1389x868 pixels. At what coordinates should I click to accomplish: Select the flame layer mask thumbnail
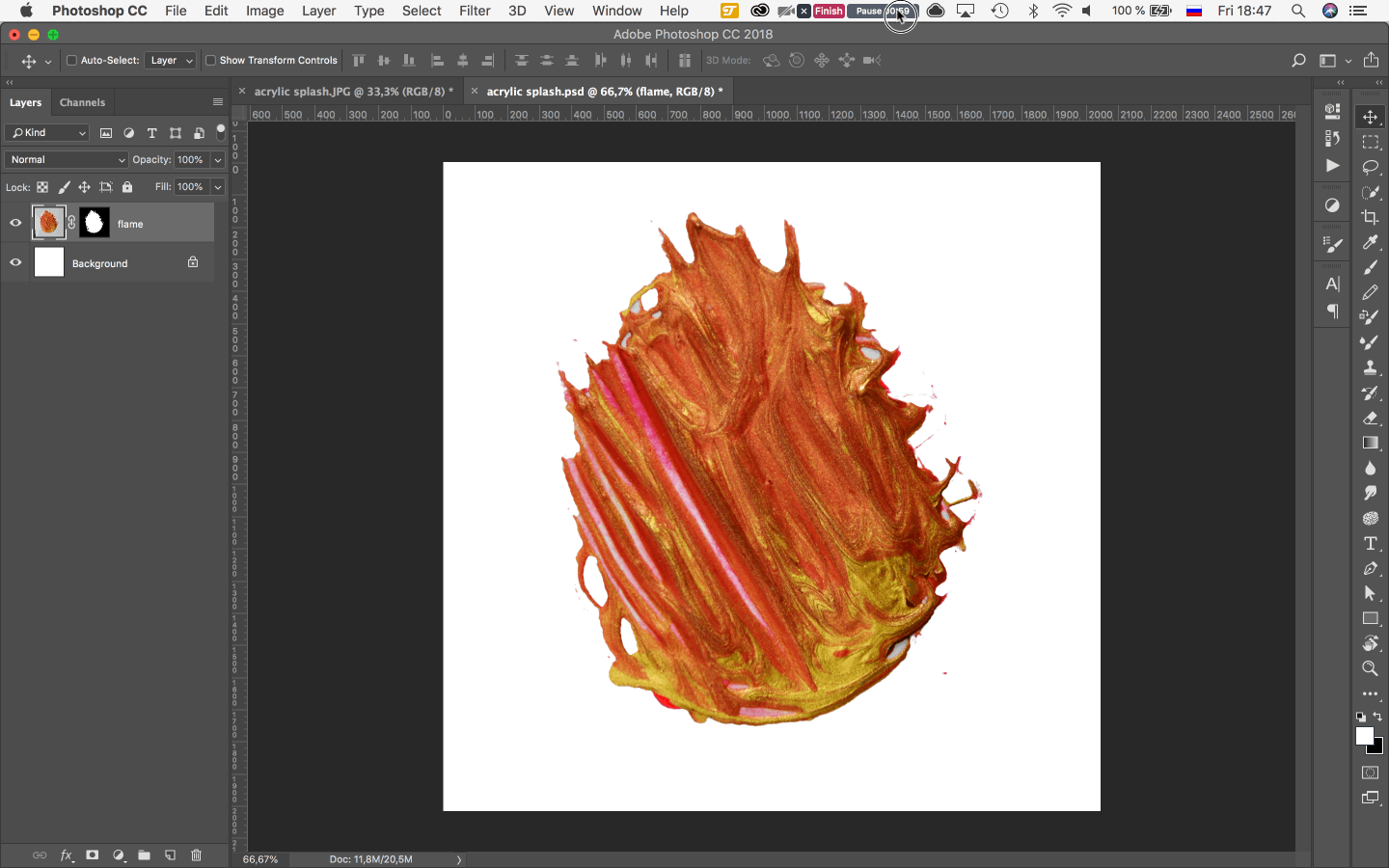click(95, 223)
